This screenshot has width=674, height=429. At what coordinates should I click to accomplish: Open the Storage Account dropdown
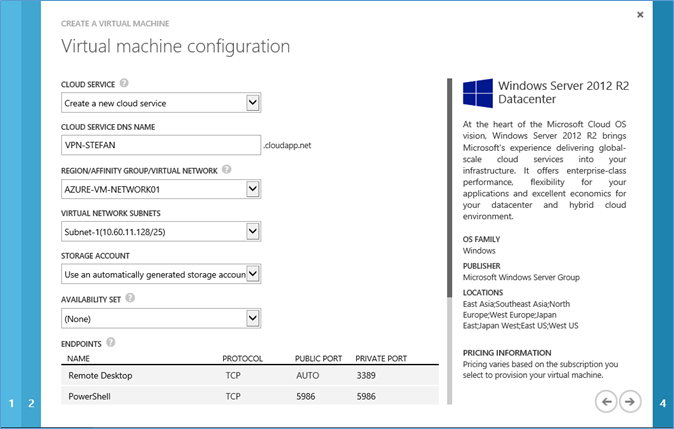(161, 274)
